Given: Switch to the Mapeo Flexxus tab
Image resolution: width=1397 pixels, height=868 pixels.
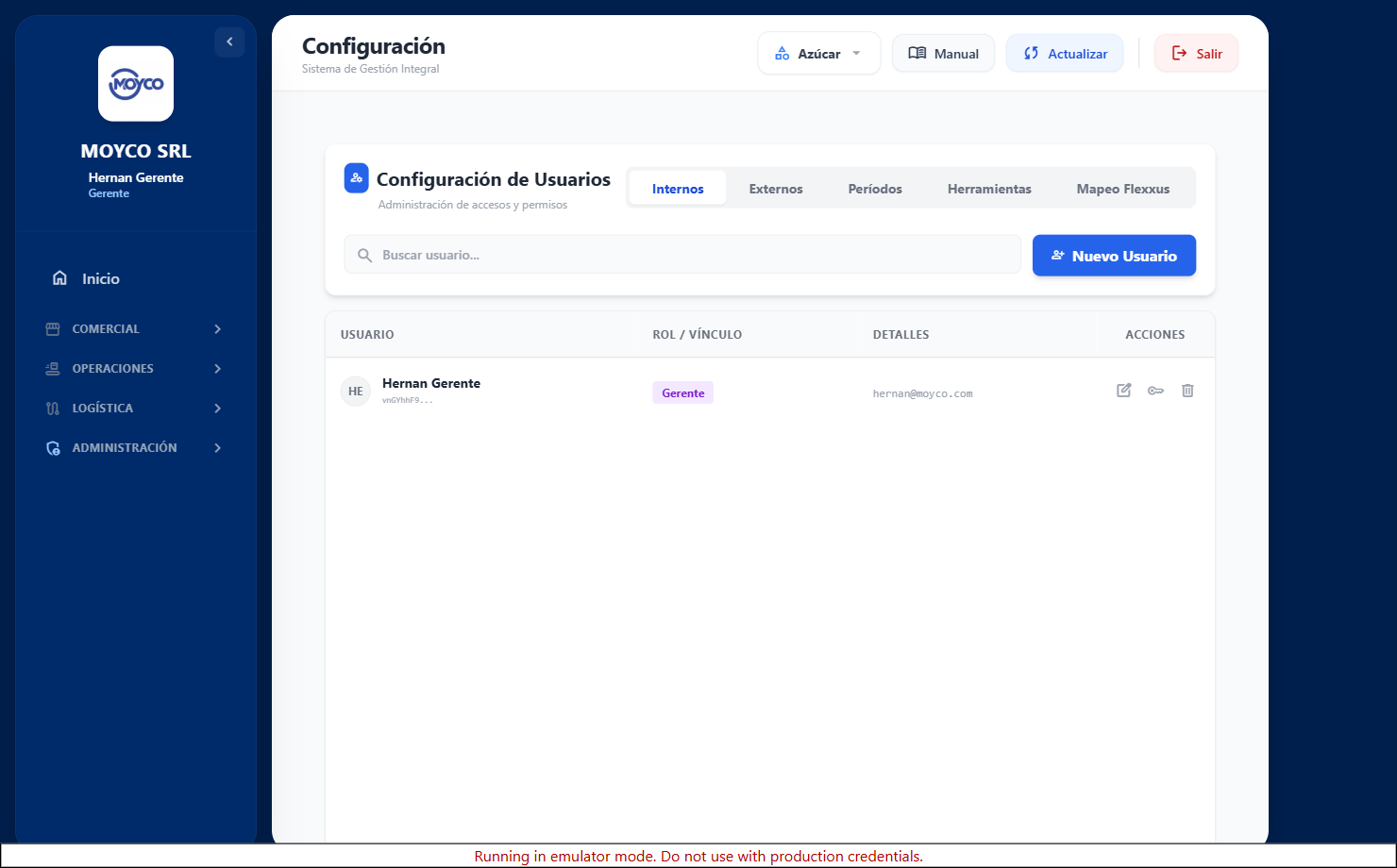Looking at the screenshot, I should [1123, 189].
